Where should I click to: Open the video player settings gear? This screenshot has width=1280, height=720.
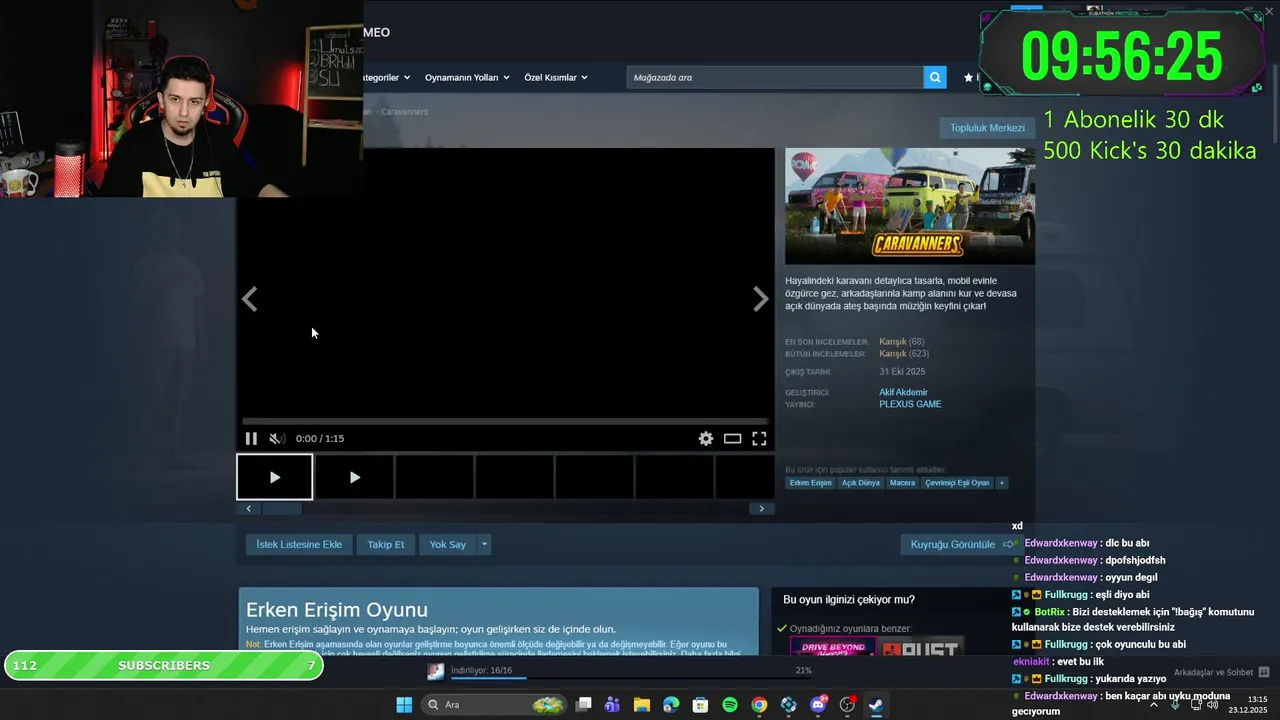point(706,438)
